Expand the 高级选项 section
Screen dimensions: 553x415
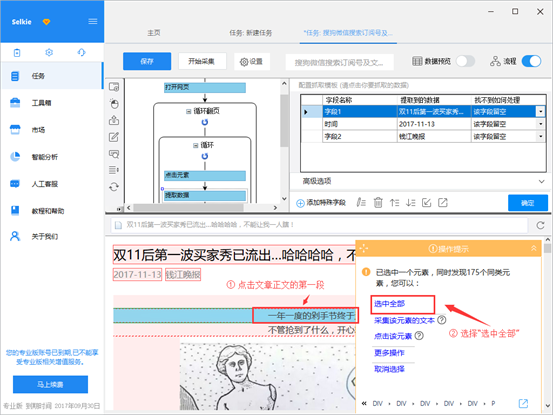541,181
